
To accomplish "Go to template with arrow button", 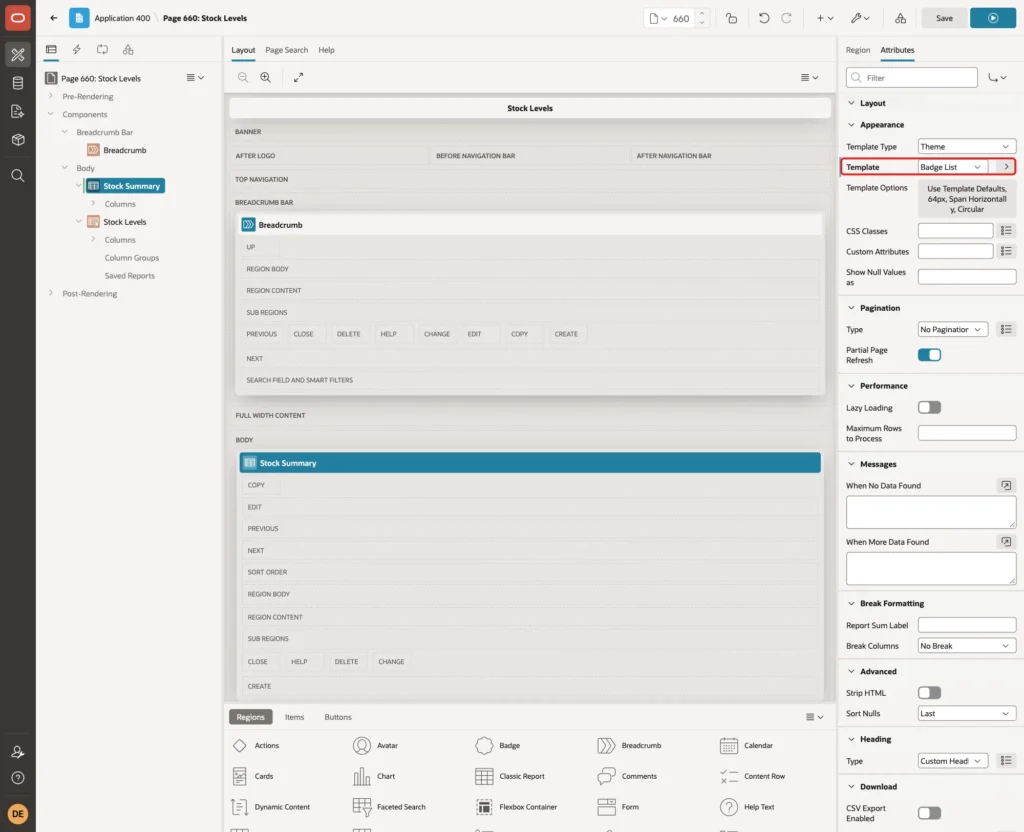I will 1006,167.
